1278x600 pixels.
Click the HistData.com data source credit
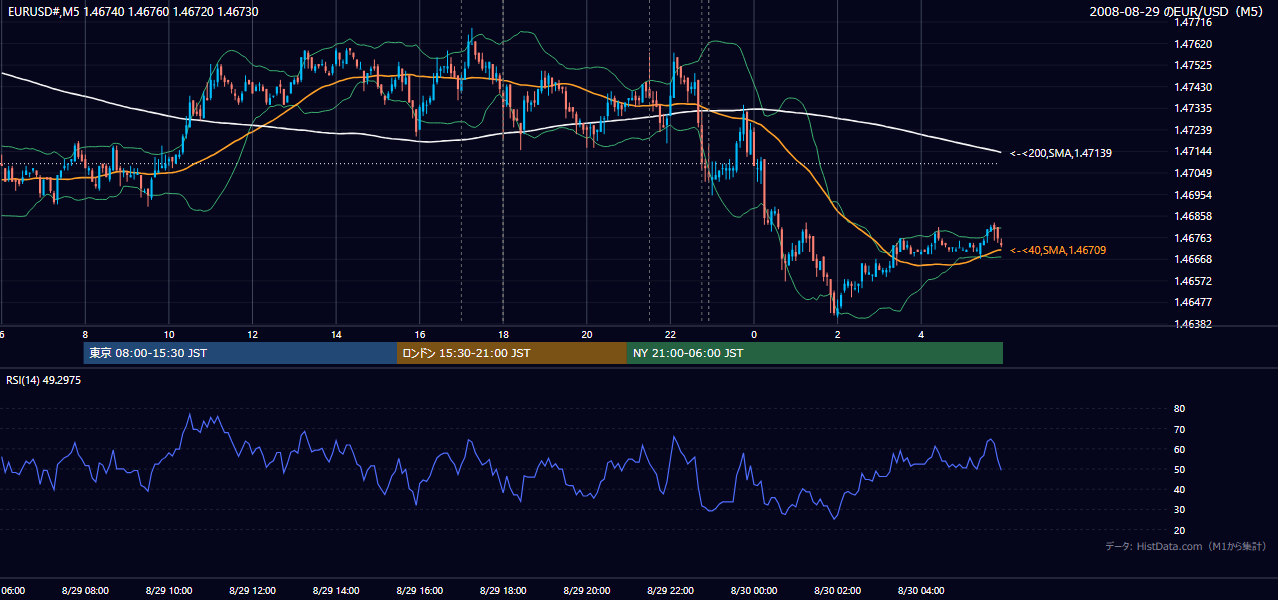[x=1186, y=546]
